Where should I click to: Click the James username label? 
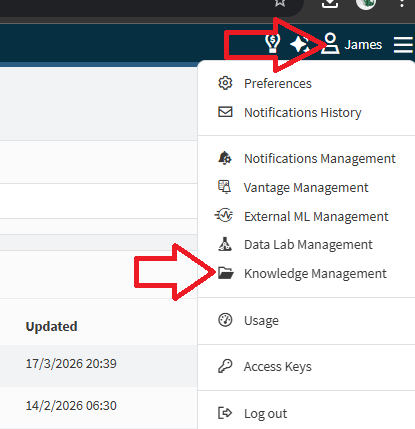[363, 45]
